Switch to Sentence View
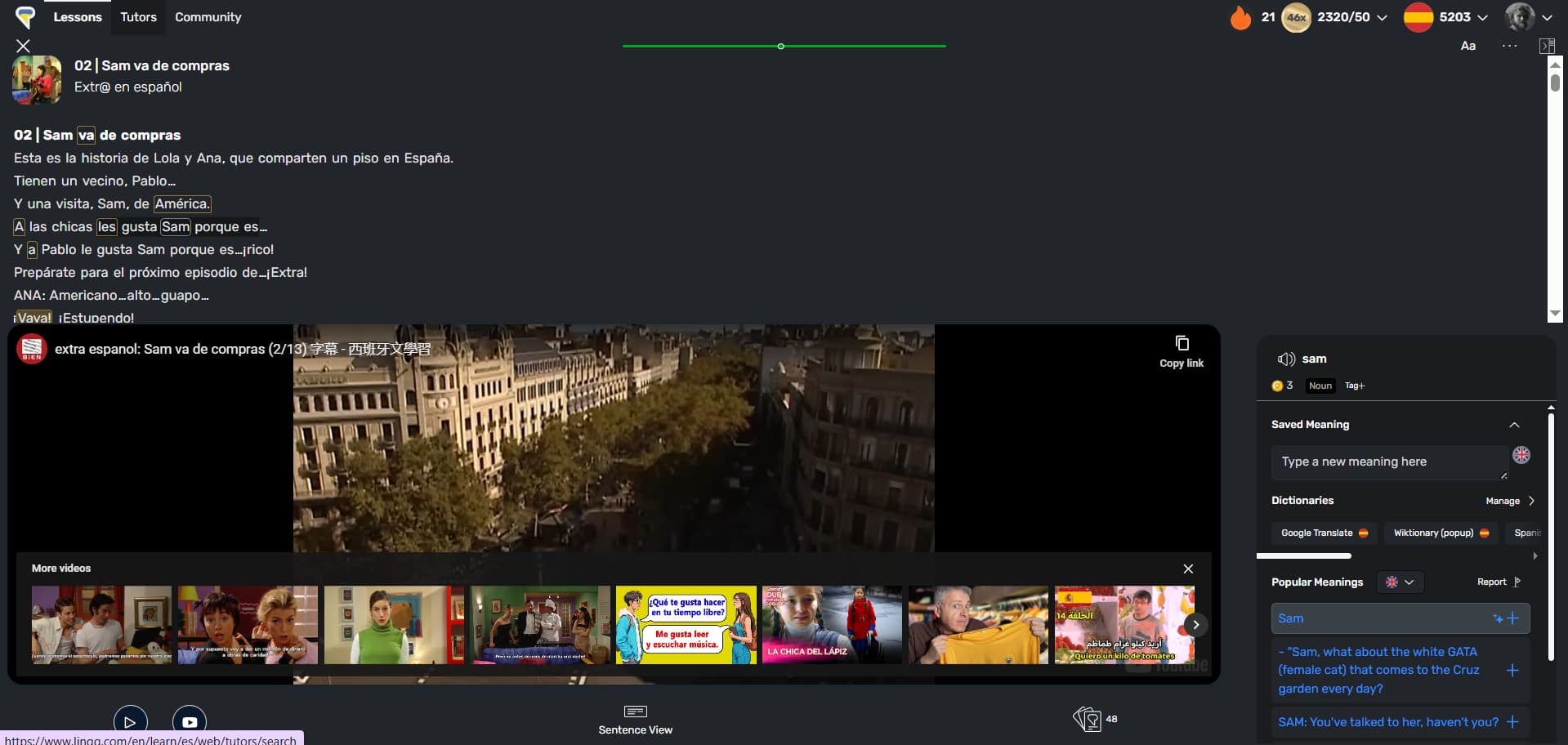This screenshot has height=745, width=1568. coord(635,720)
